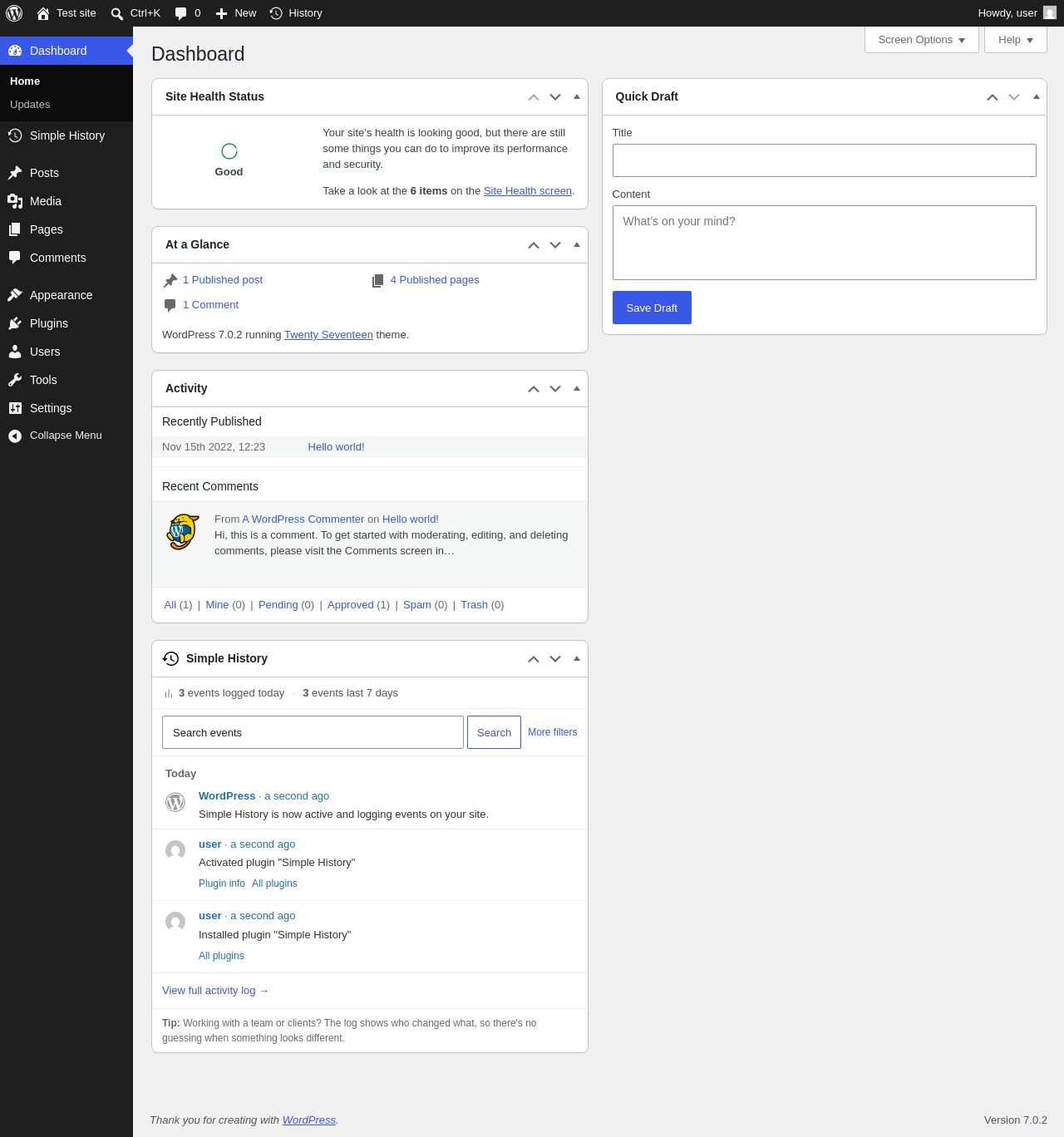The height and width of the screenshot is (1137, 1064).
Task: Click the user avatar beside Howdy, user
Action: point(1050,12)
